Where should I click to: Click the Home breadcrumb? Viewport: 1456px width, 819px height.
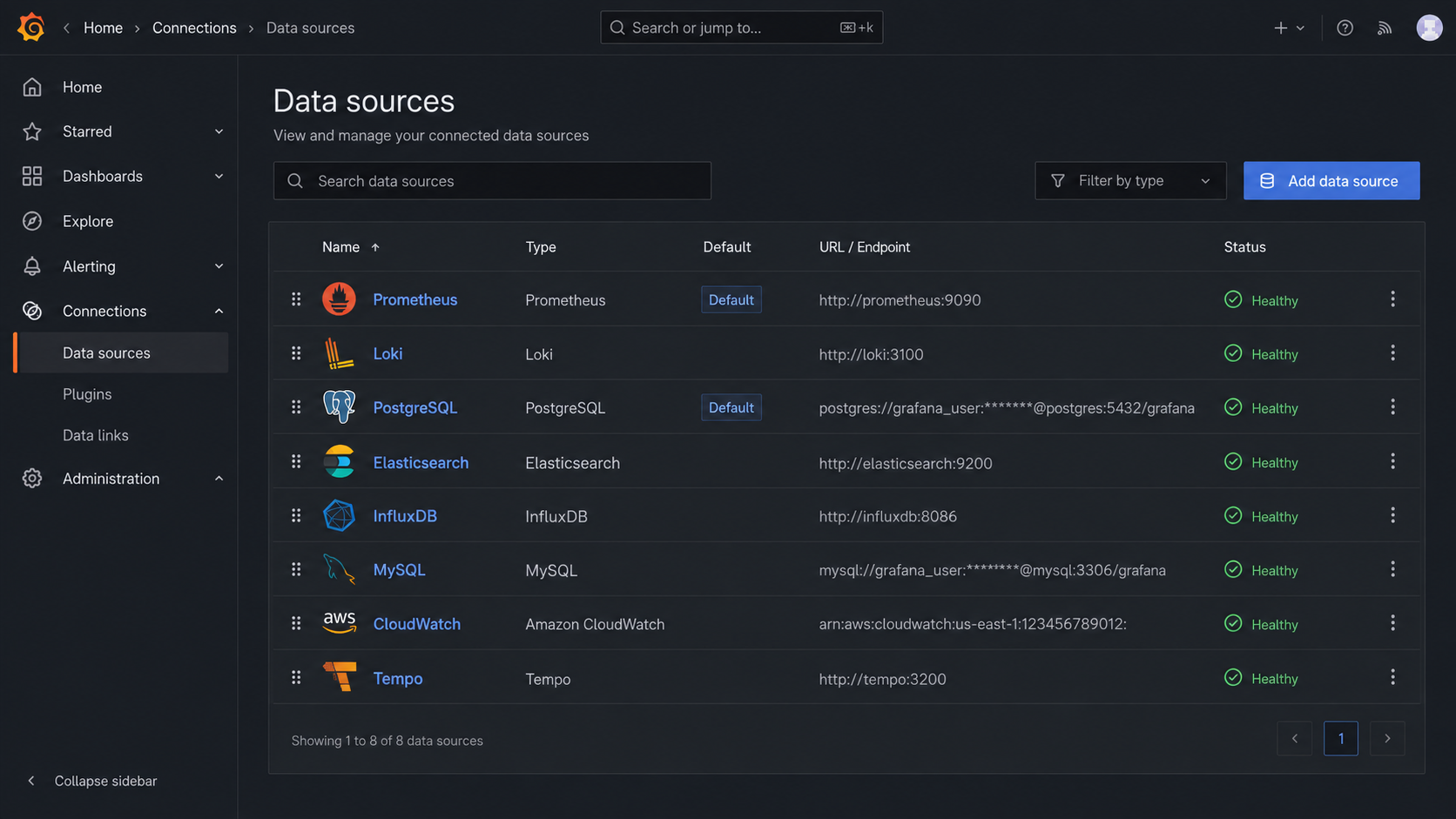point(103,28)
